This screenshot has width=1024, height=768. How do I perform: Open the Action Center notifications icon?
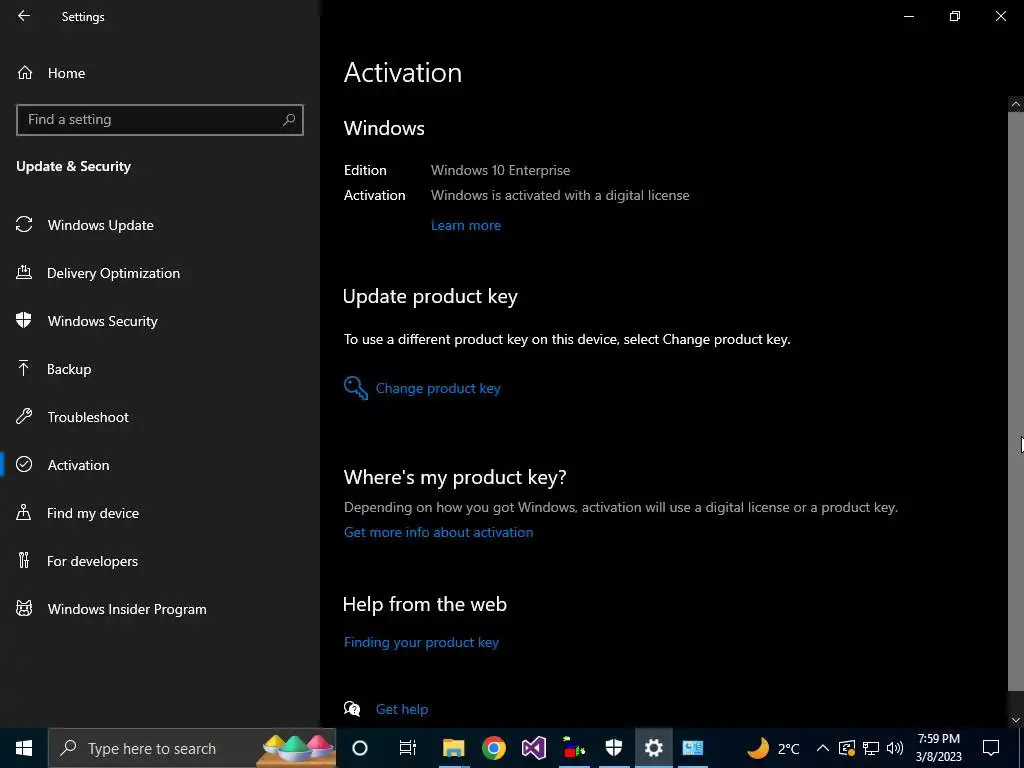(x=991, y=748)
